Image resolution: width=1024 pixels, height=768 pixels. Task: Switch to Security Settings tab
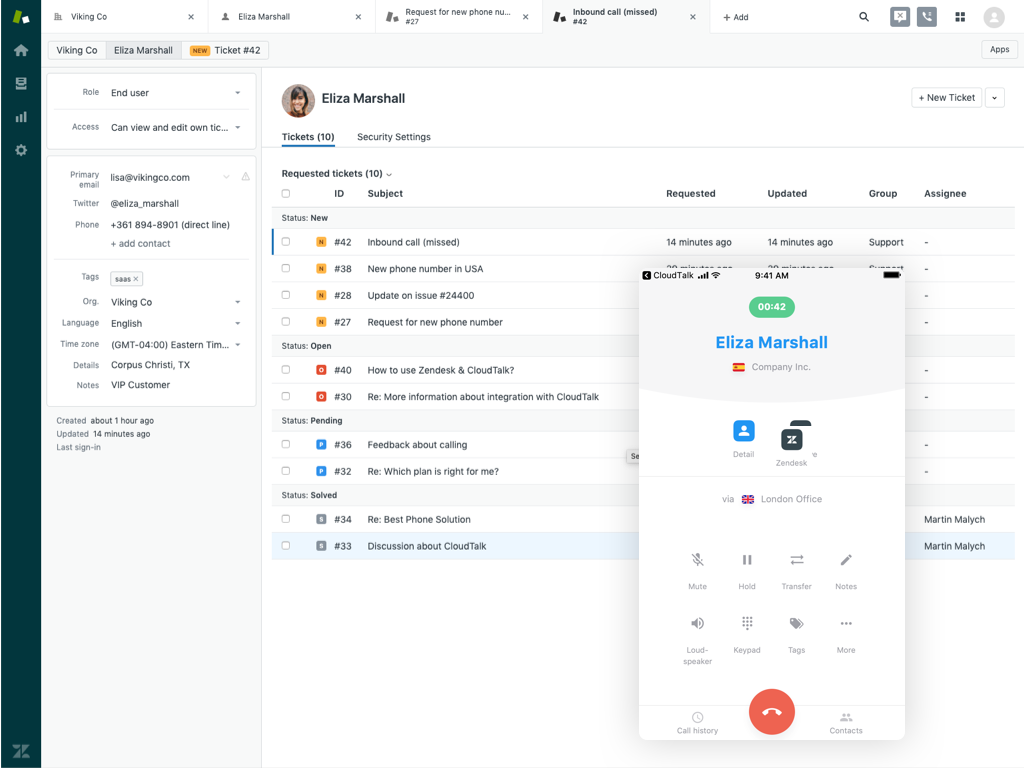[393, 137]
